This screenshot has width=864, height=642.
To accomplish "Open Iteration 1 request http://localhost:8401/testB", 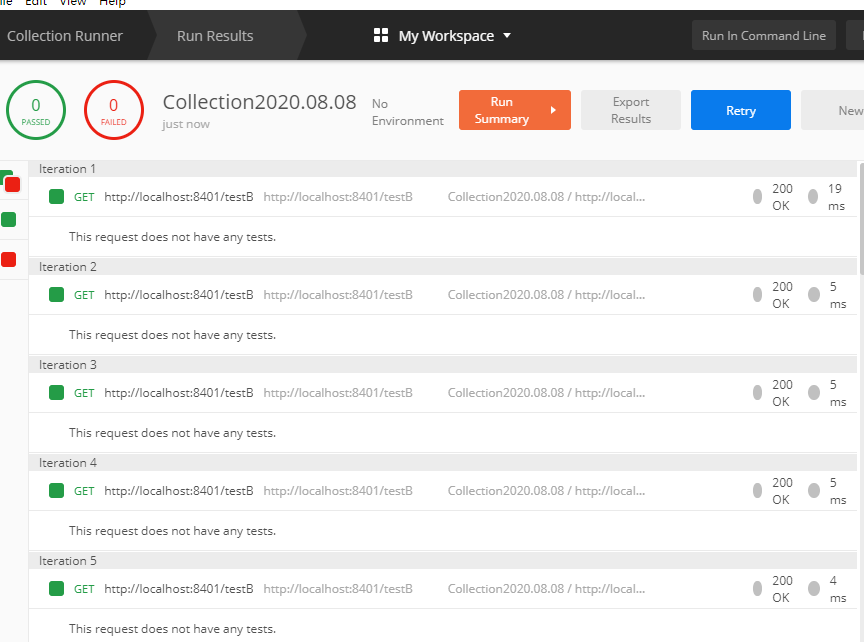I will pos(179,197).
